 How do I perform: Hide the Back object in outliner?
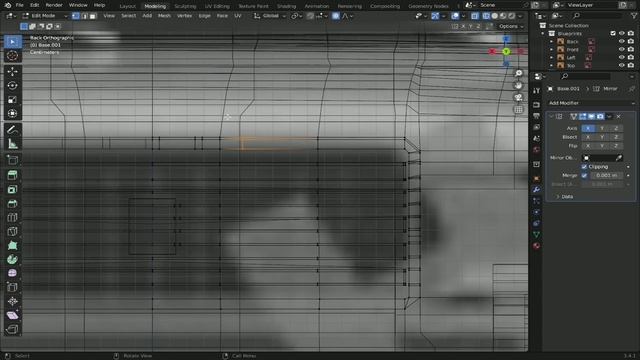pyautogui.click(x=622, y=42)
